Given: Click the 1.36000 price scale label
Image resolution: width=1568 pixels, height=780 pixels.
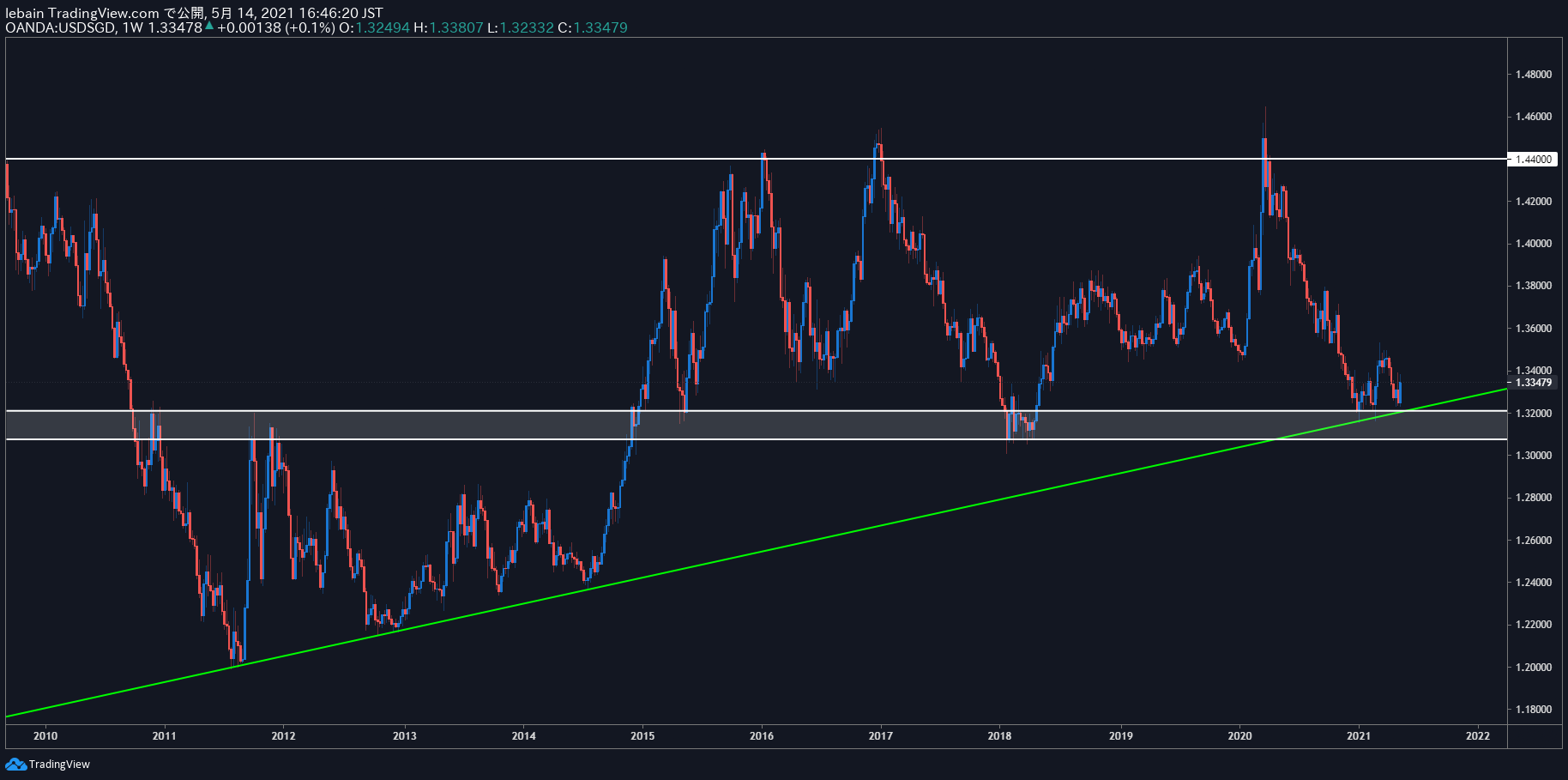Looking at the screenshot, I should (x=1534, y=329).
